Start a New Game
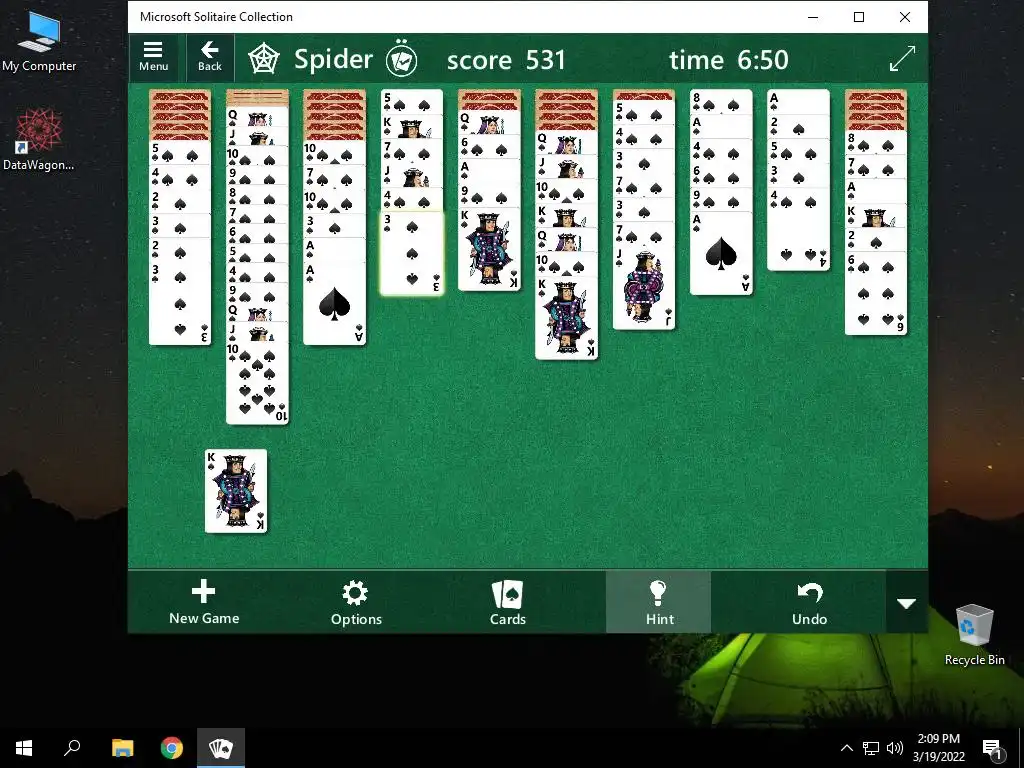Image resolution: width=1024 pixels, height=768 pixels. [x=204, y=602]
